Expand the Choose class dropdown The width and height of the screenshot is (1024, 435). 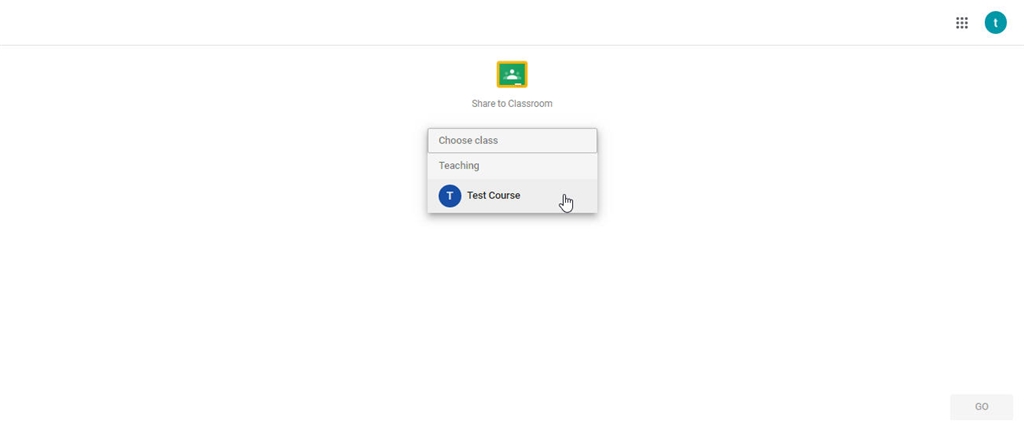point(512,140)
